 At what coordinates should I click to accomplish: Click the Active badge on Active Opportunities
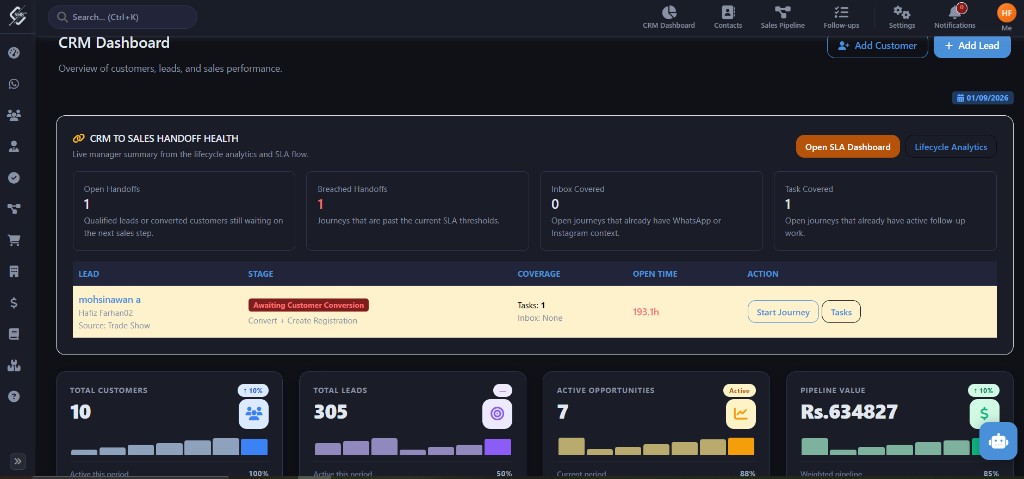[x=739, y=390]
